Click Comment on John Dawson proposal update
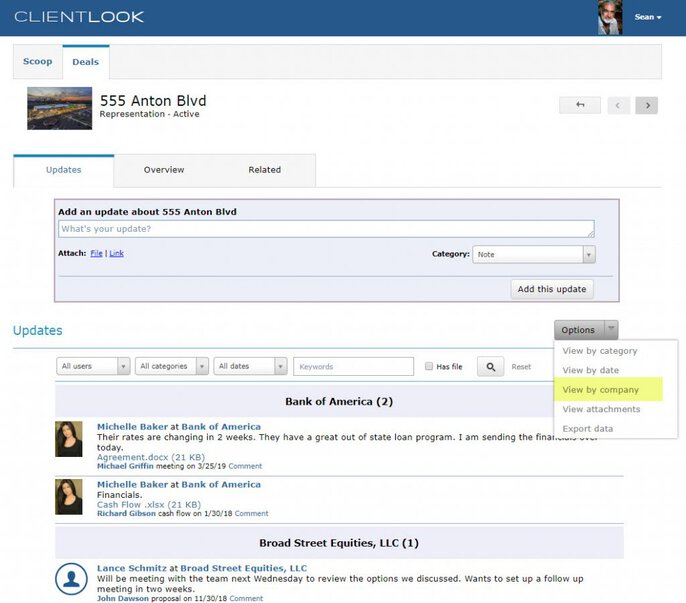This screenshot has height=603, width=686. click(x=246, y=599)
